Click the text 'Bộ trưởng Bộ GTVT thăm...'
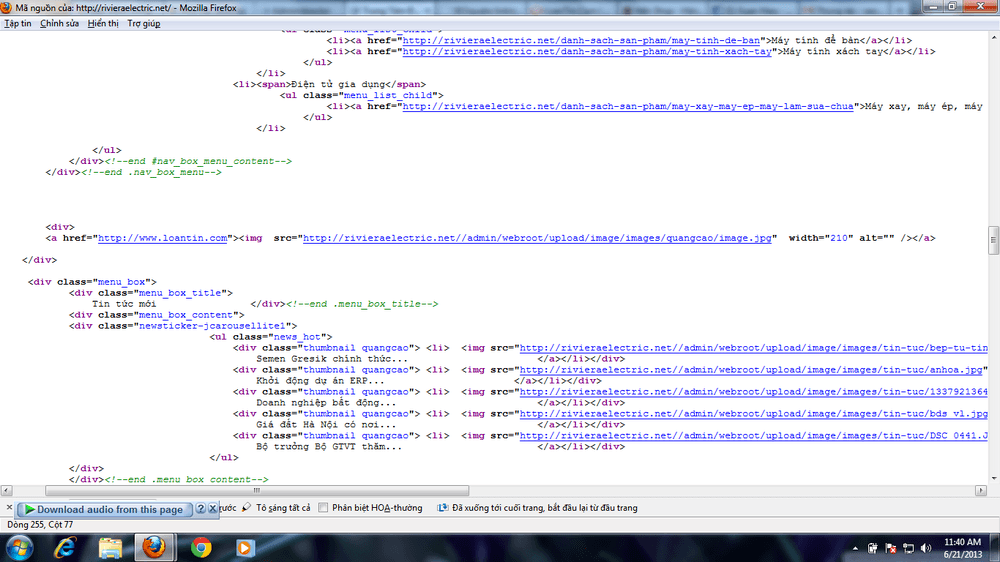This screenshot has width=1000, height=562. (329, 447)
